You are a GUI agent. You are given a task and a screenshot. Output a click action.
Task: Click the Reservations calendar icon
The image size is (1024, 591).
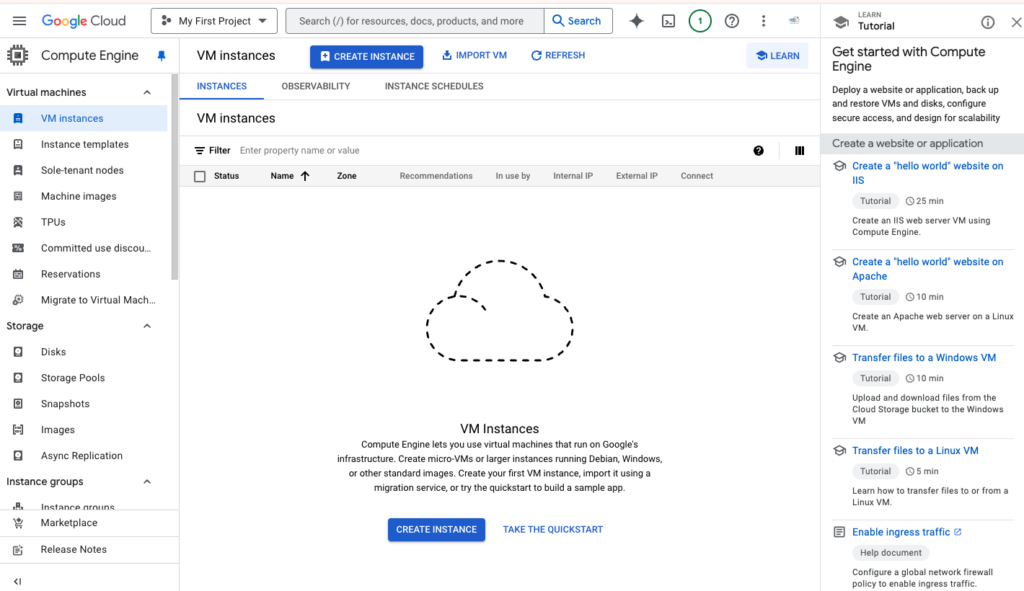(x=18, y=274)
